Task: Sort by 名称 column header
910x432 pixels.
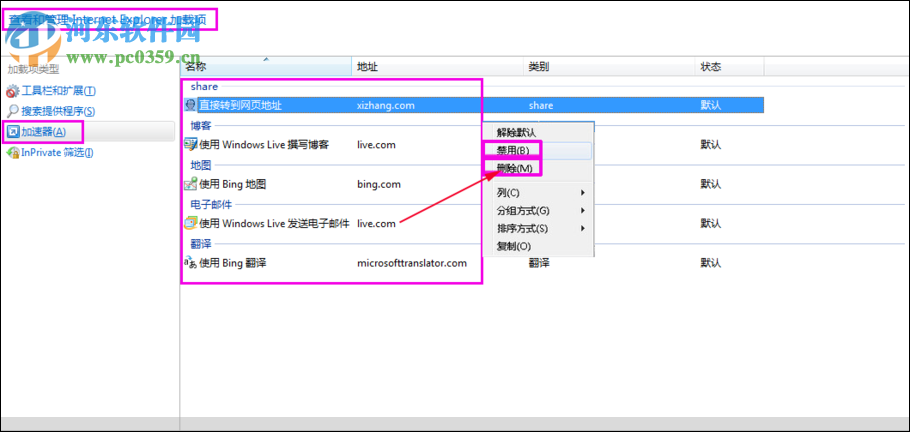Action: point(266,67)
